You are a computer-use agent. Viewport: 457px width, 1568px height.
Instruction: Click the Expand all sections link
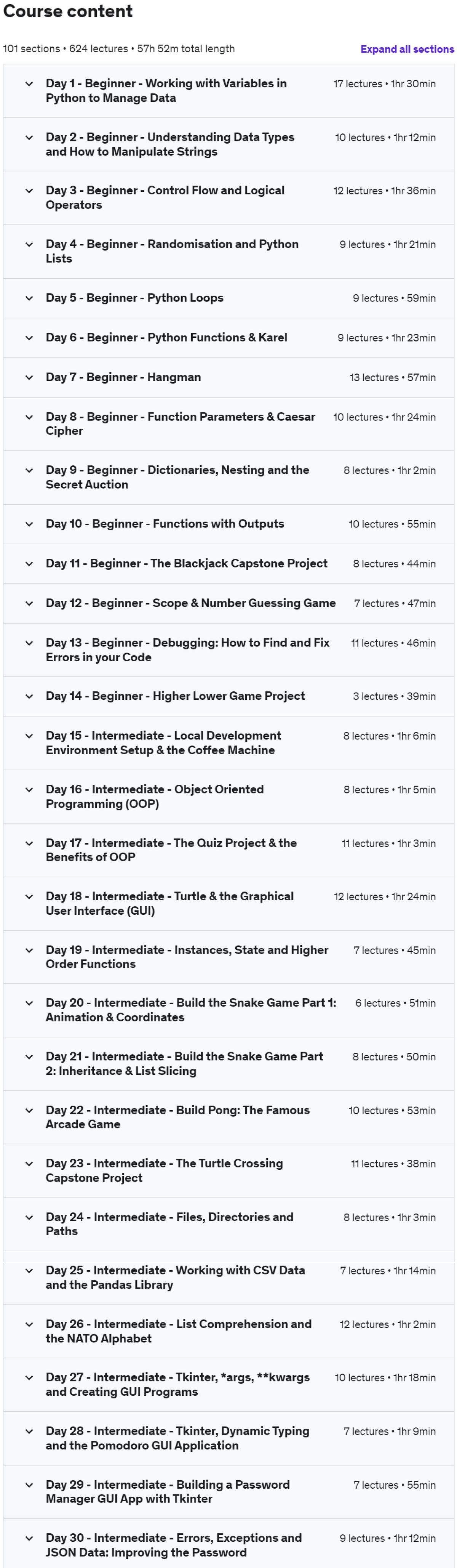point(406,49)
